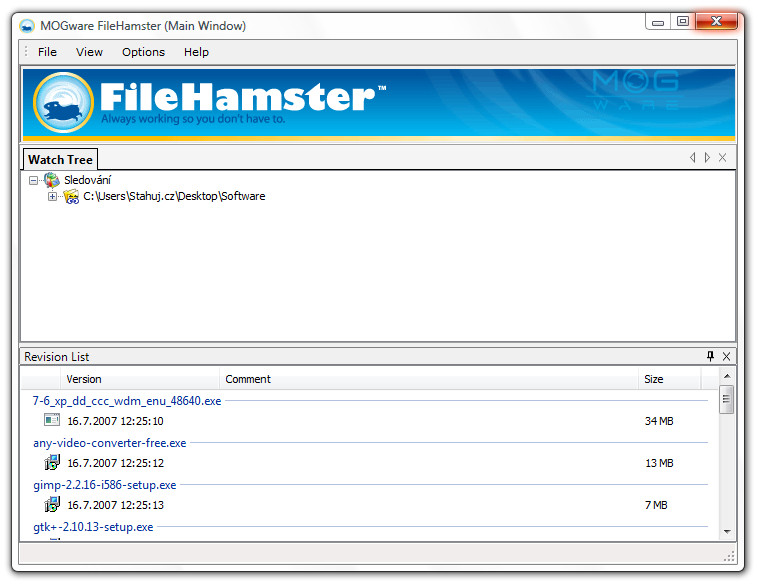Viewport: 758px width, 585px height.
Task: Click the Revision List scroll up arrow
Action: pos(727,376)
